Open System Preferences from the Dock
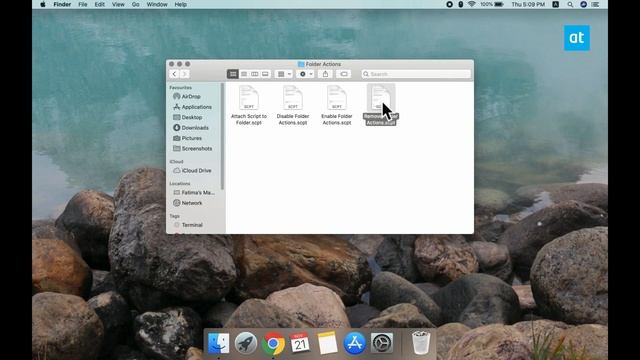The height and width of the screenshot is (360, 640). pos(382,343)
